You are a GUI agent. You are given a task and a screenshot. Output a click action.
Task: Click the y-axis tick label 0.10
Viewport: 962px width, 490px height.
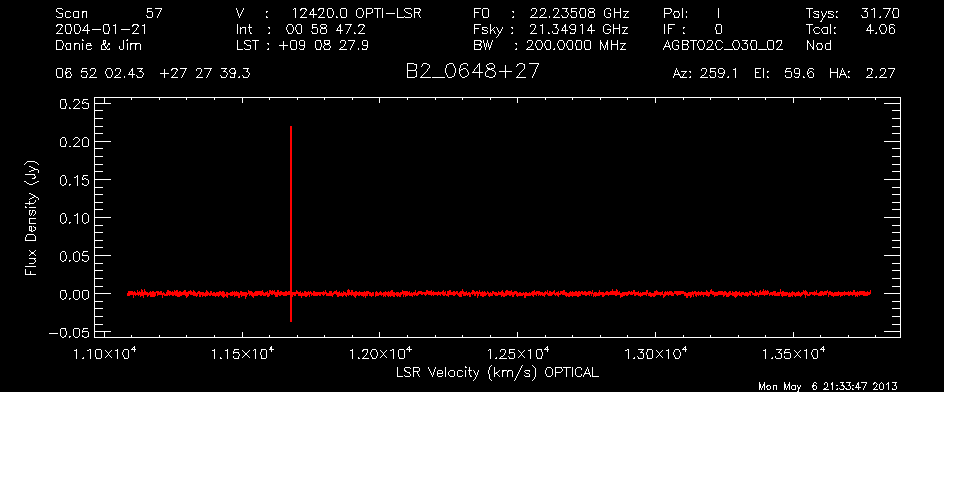tap(74, 218)
